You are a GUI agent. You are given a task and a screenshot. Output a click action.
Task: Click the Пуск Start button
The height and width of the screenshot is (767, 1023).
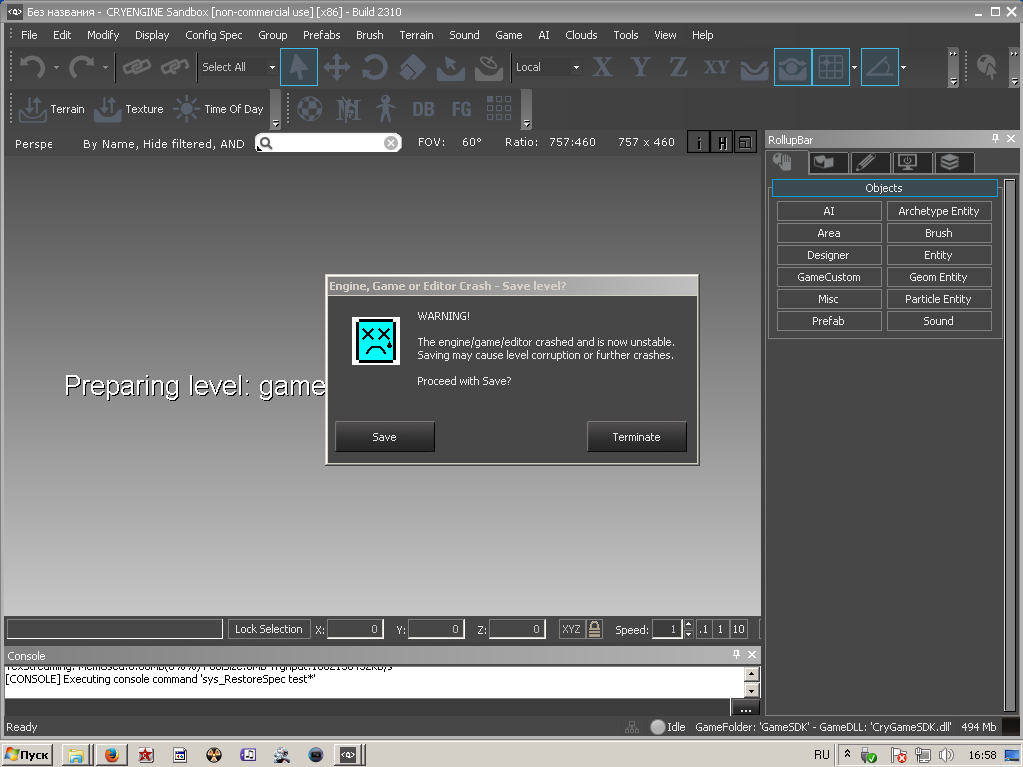tap(28, 755)
